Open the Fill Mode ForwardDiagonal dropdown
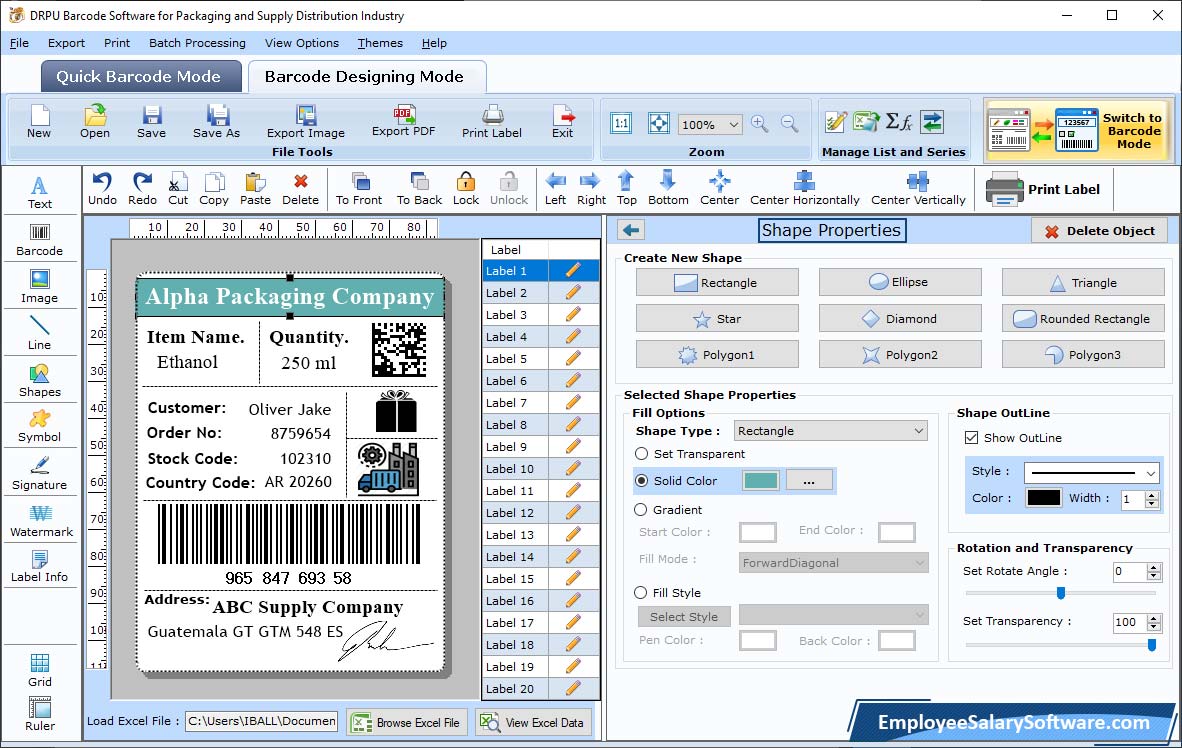 pos(833,563)
